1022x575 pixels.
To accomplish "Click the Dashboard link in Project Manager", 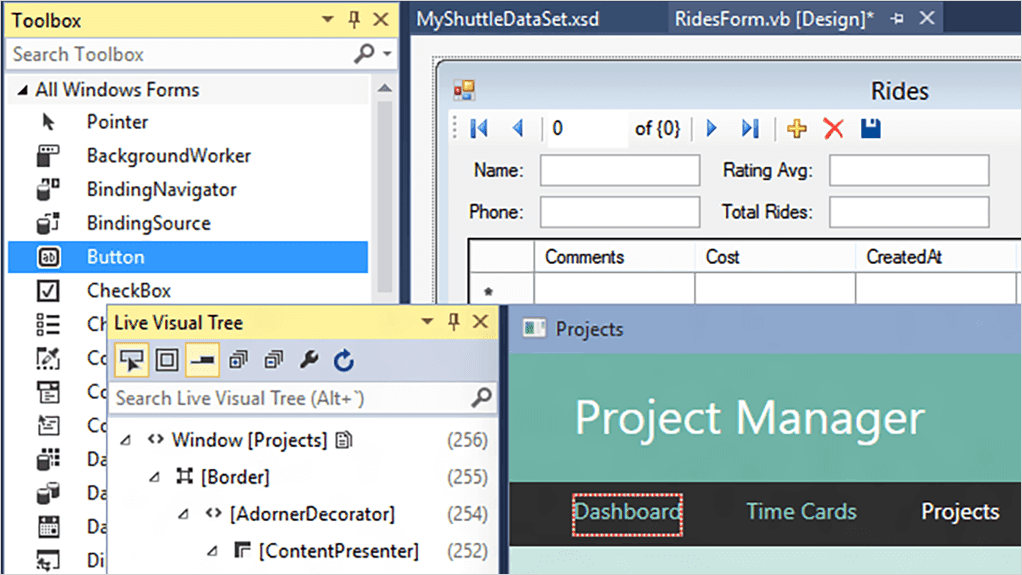I will (627, 512).
